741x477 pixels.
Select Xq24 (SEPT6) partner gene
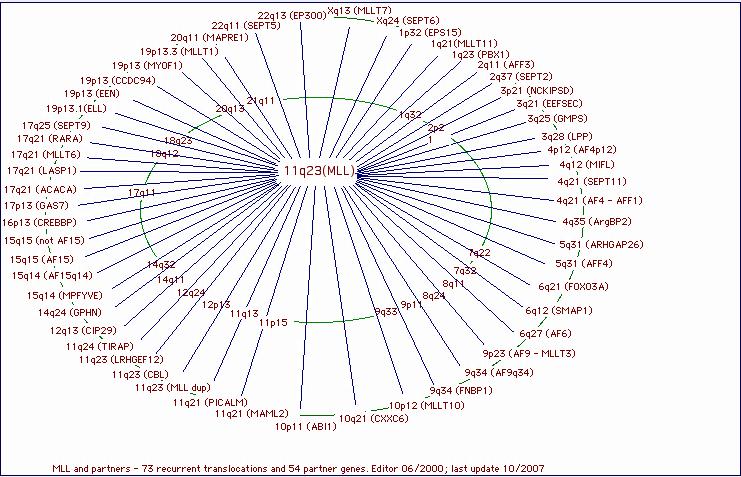408,21
